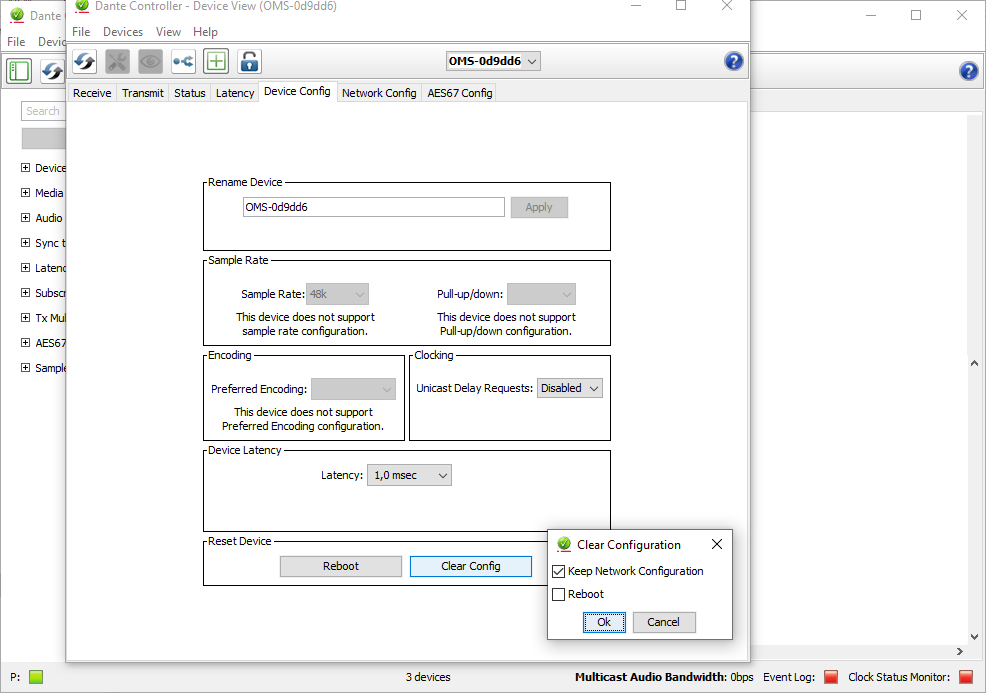Open help via Device View question mark icon

[x=734, y=61]
